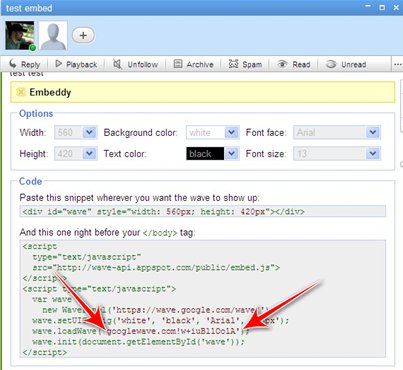Open the Background color dropdown arrow

232,132
